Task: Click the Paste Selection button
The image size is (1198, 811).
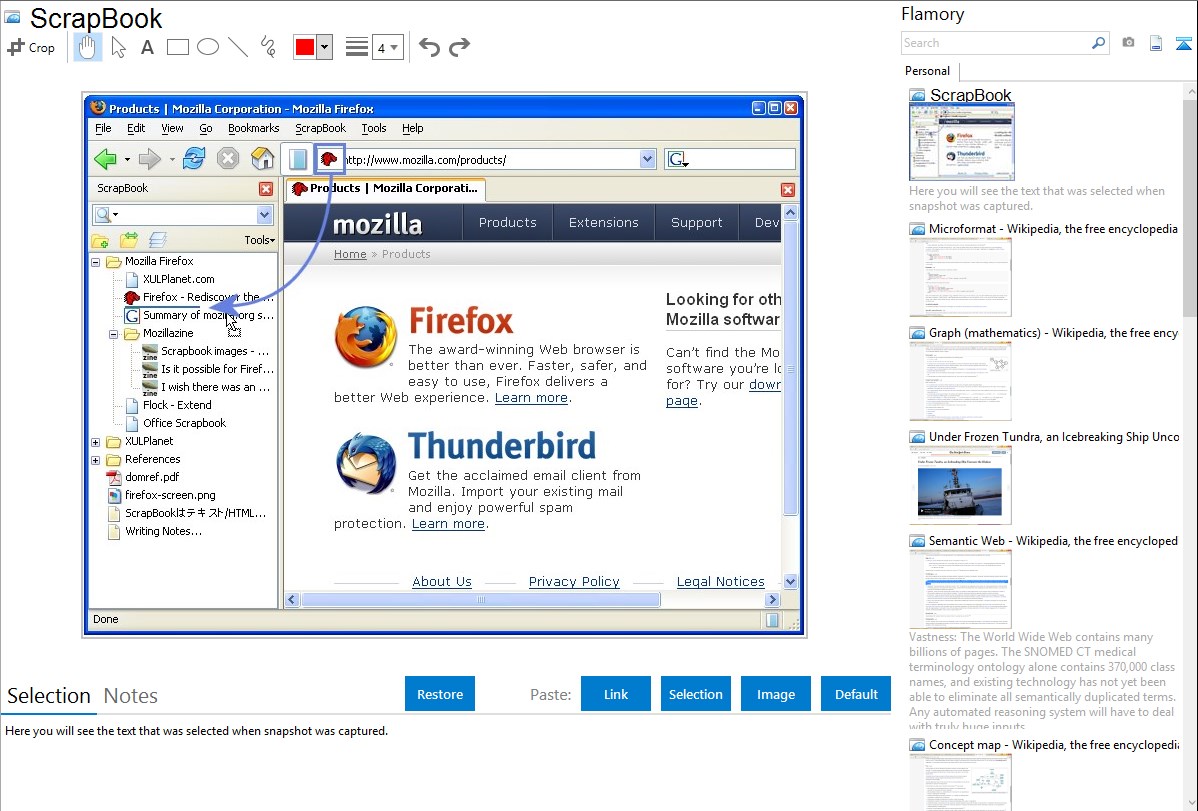Action: click(696, 694)
